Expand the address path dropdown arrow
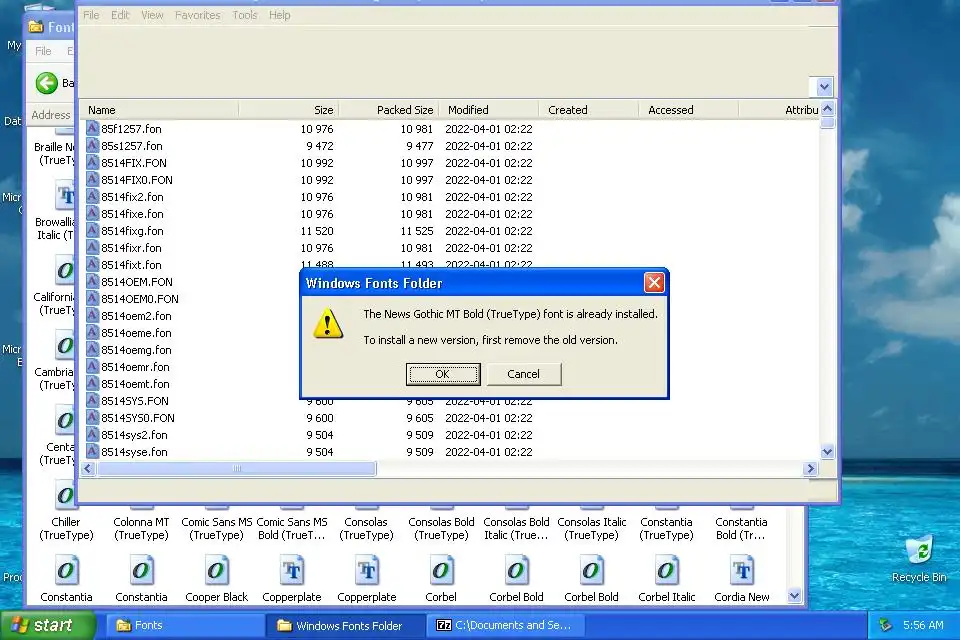The image size is (960, 640). pos(824,87)
